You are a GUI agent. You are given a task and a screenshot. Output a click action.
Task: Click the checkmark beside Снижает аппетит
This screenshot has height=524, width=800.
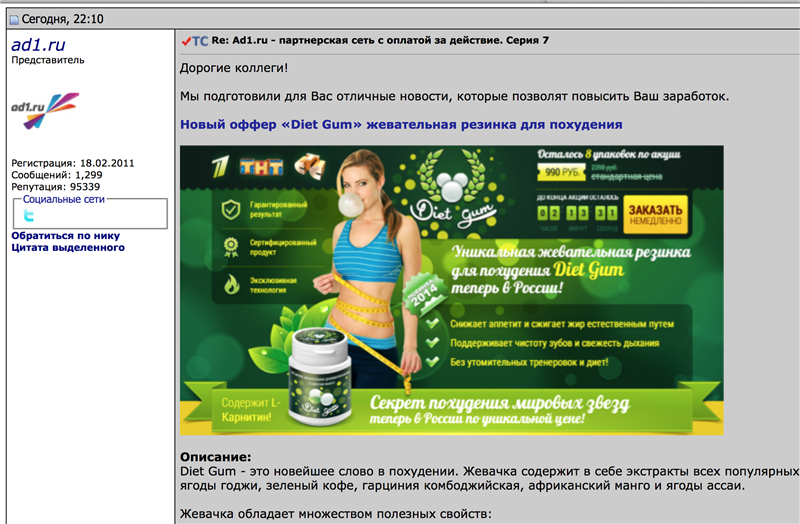pyautogui.click(x=432, y=323)
